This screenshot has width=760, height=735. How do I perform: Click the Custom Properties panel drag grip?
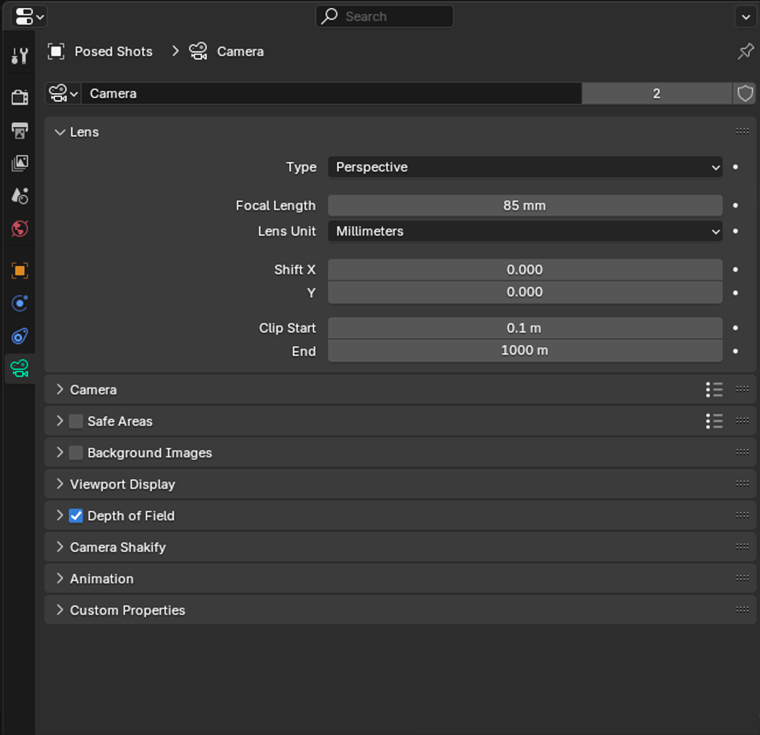742,609
